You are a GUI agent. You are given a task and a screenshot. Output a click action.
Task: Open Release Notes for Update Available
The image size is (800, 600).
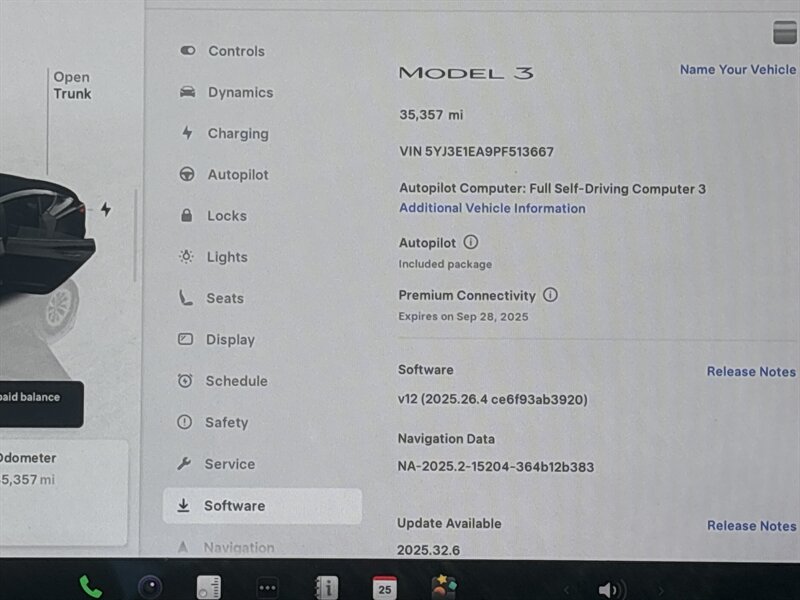(x=752, y=526)
